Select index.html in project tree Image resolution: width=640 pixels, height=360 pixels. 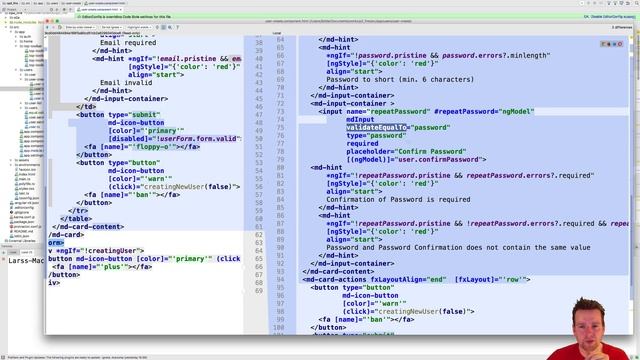(x=25, y=174)
